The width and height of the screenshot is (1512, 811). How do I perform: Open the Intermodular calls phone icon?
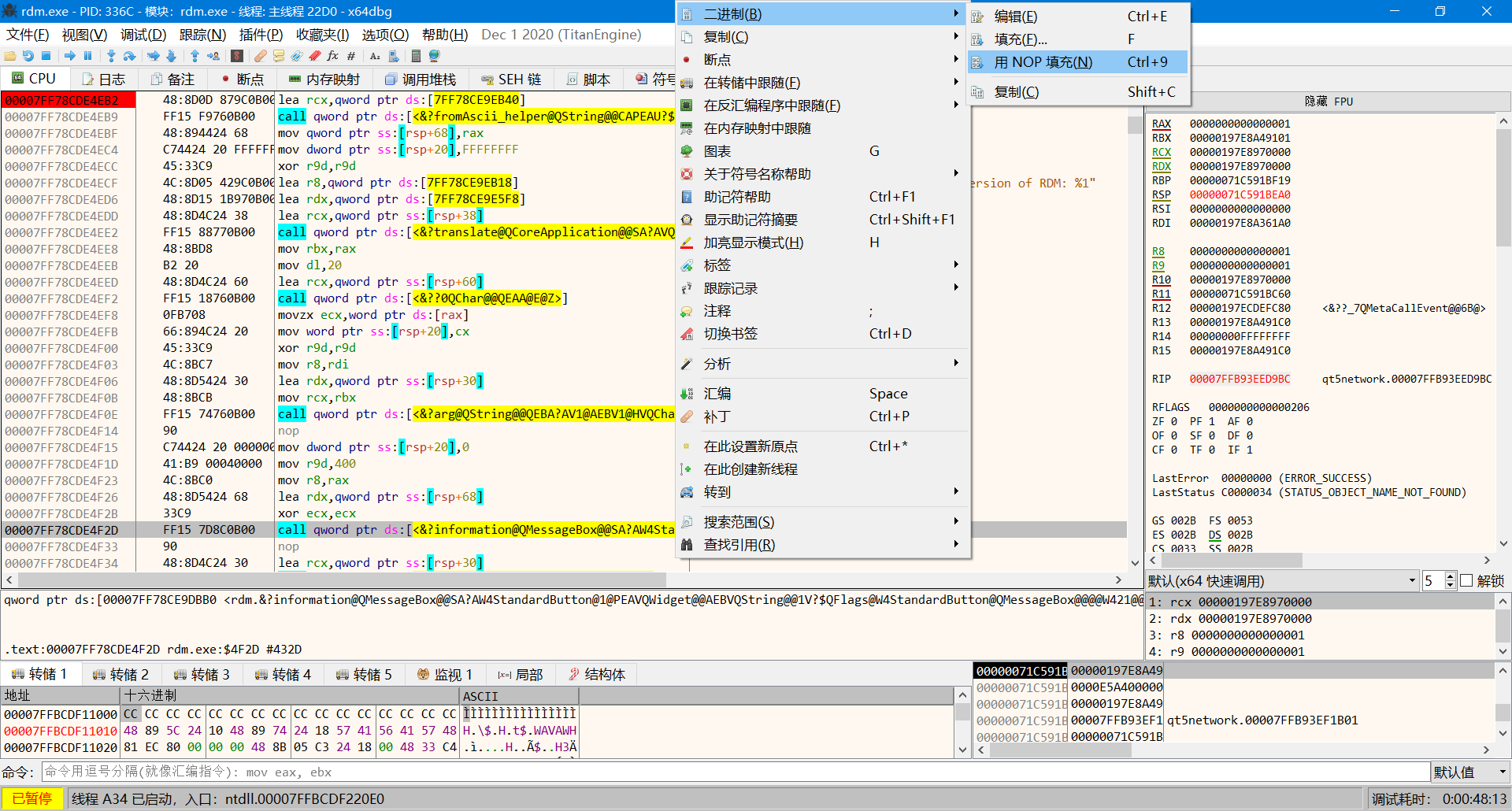pos(394,56)
